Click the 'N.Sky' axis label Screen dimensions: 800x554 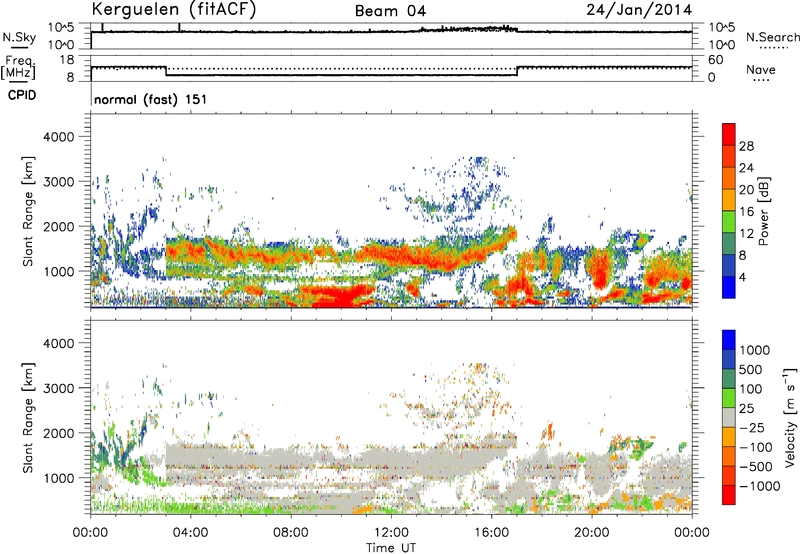[x=19, y=37]
